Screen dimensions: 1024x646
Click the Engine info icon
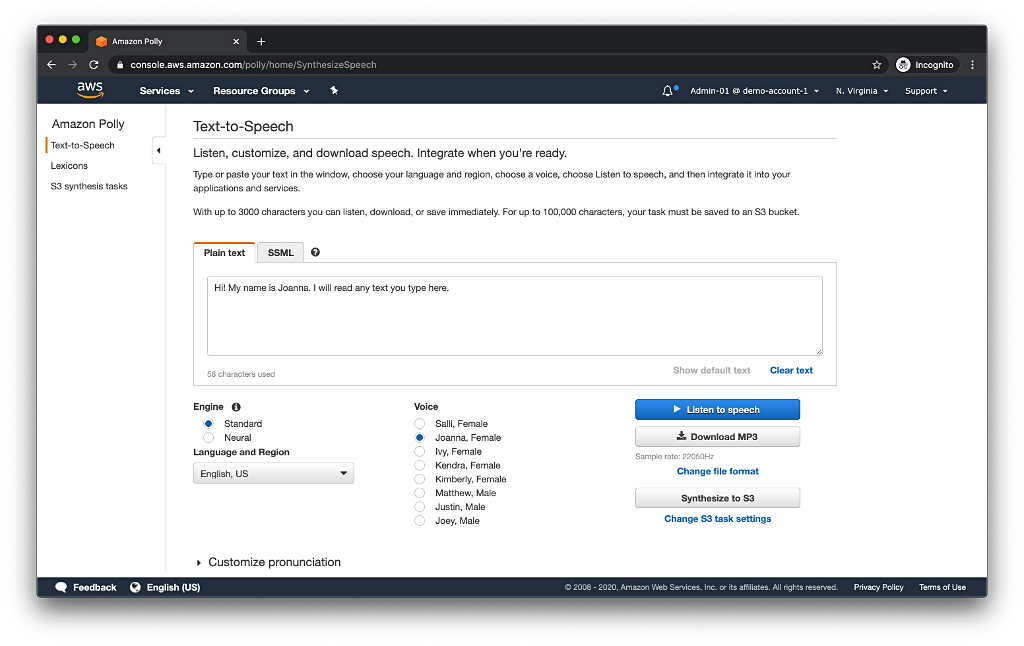[236, 407]
